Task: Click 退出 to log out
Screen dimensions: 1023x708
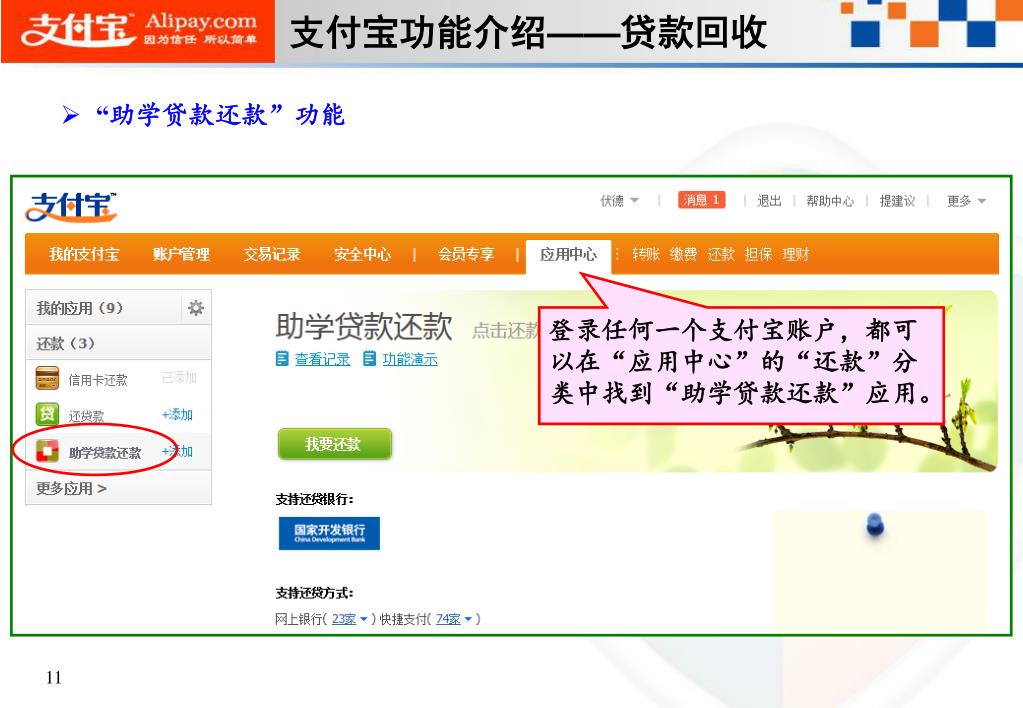Action: coord(769,201)
